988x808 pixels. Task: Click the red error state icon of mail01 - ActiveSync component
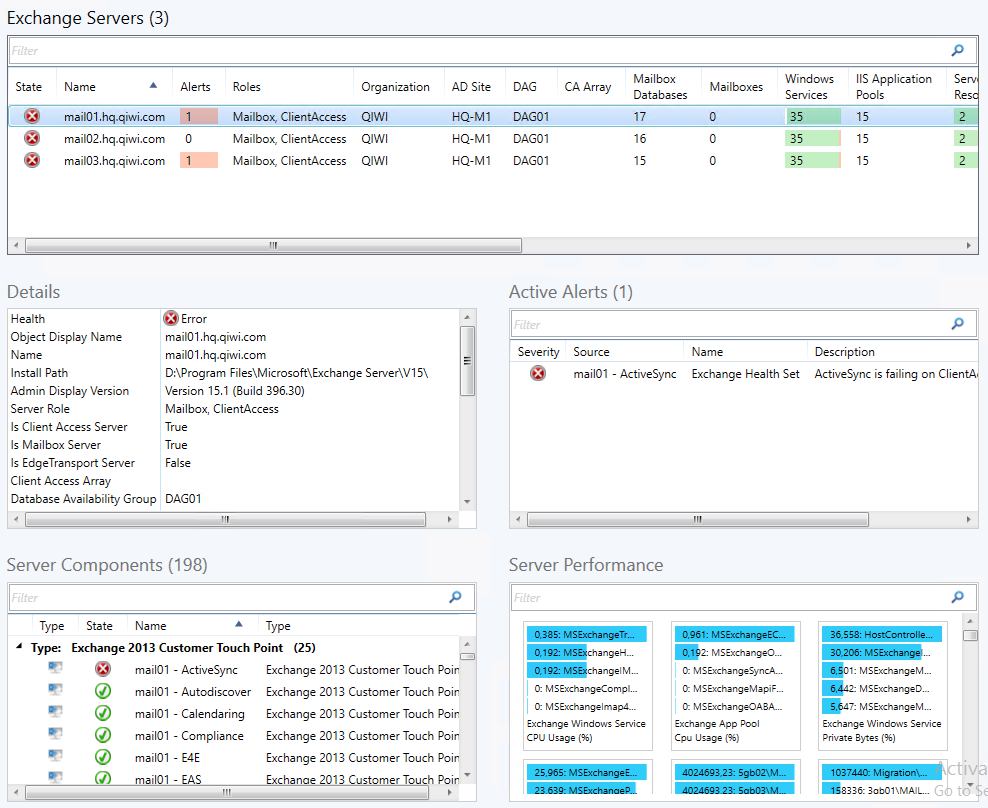point(103,669)
